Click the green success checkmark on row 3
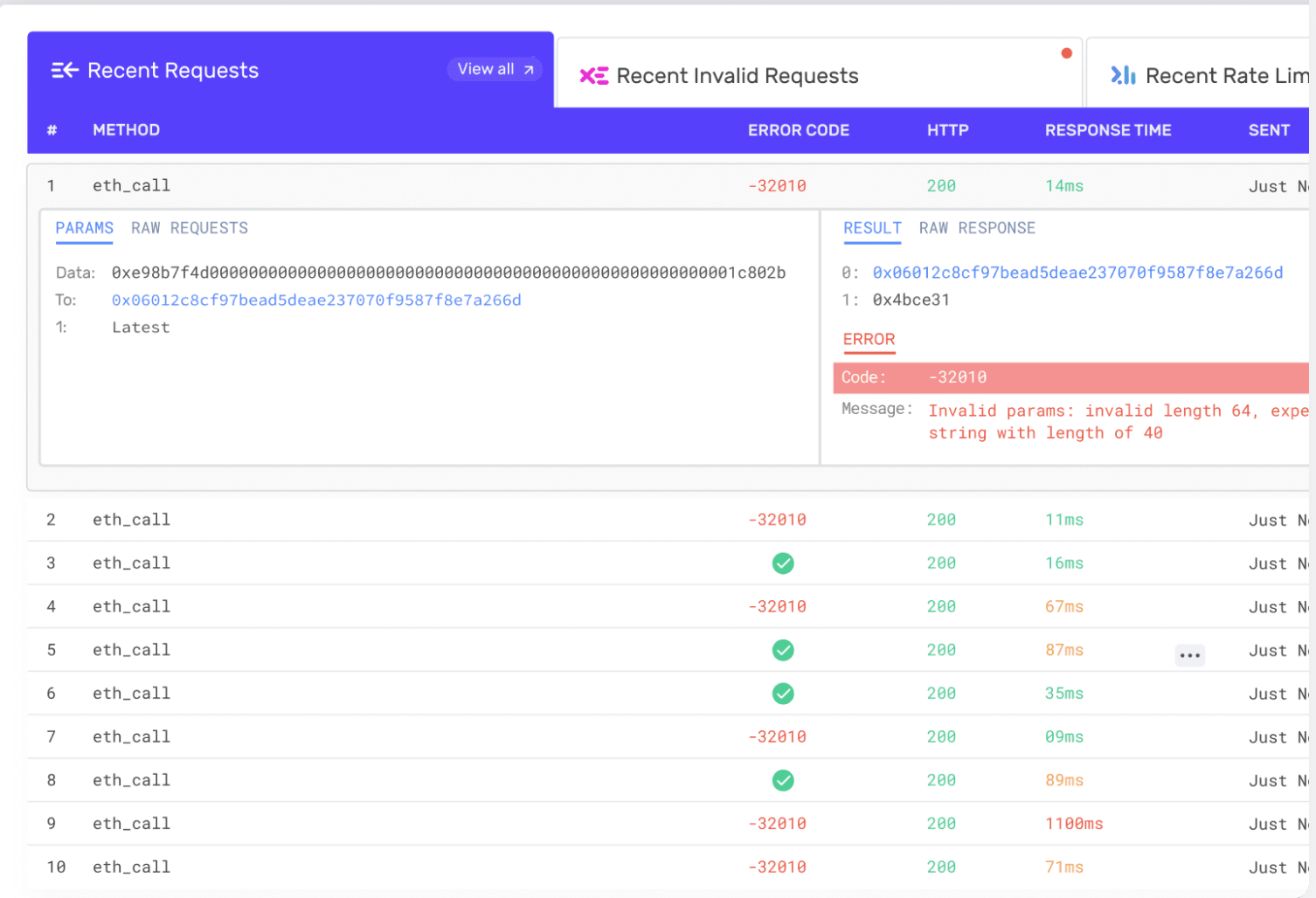1316x898 pixels. (783, 563)
